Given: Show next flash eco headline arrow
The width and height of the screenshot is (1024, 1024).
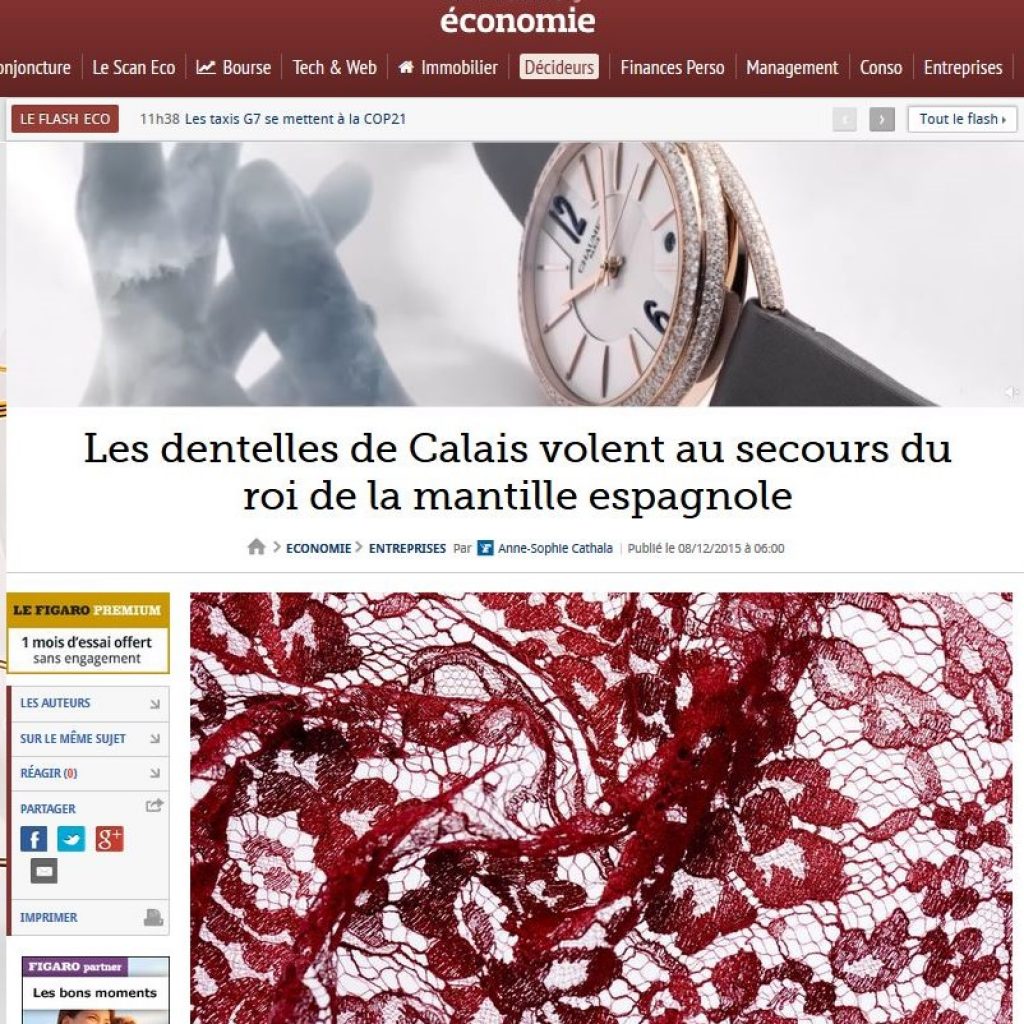Looking at the screenshot, I should [882, 120].
